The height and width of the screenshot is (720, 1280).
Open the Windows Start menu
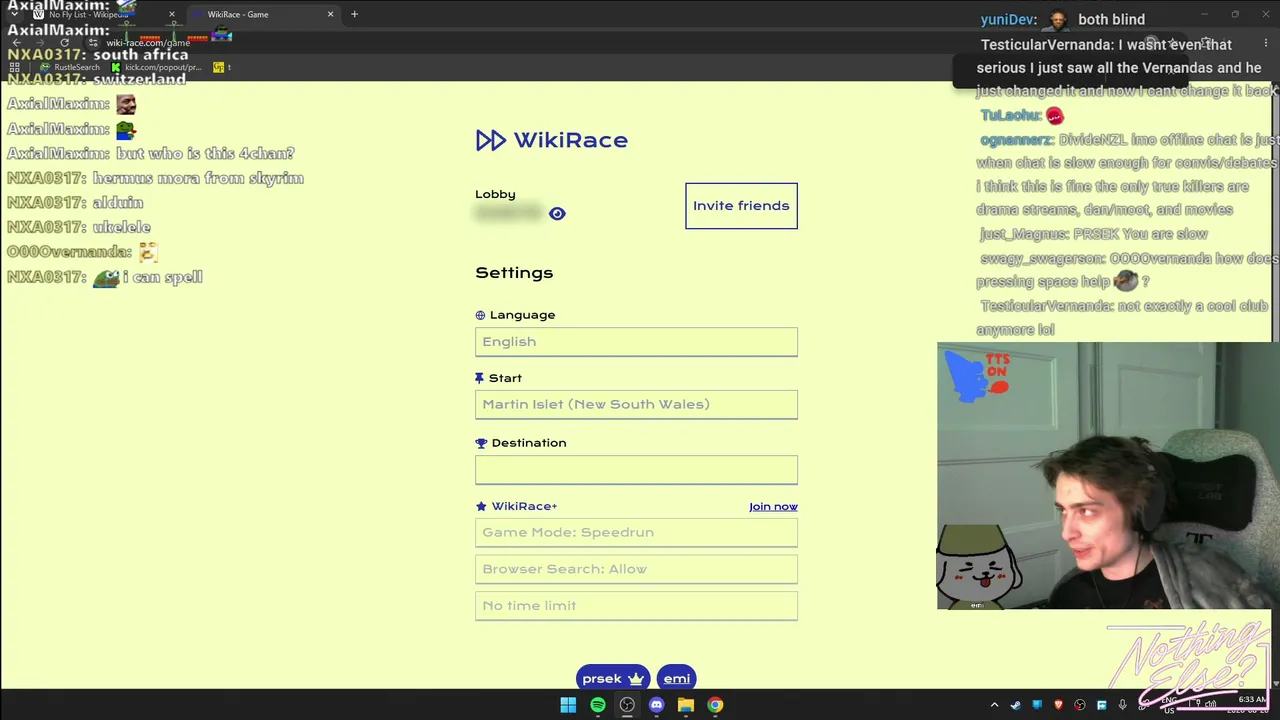click(x=568, y=705)
